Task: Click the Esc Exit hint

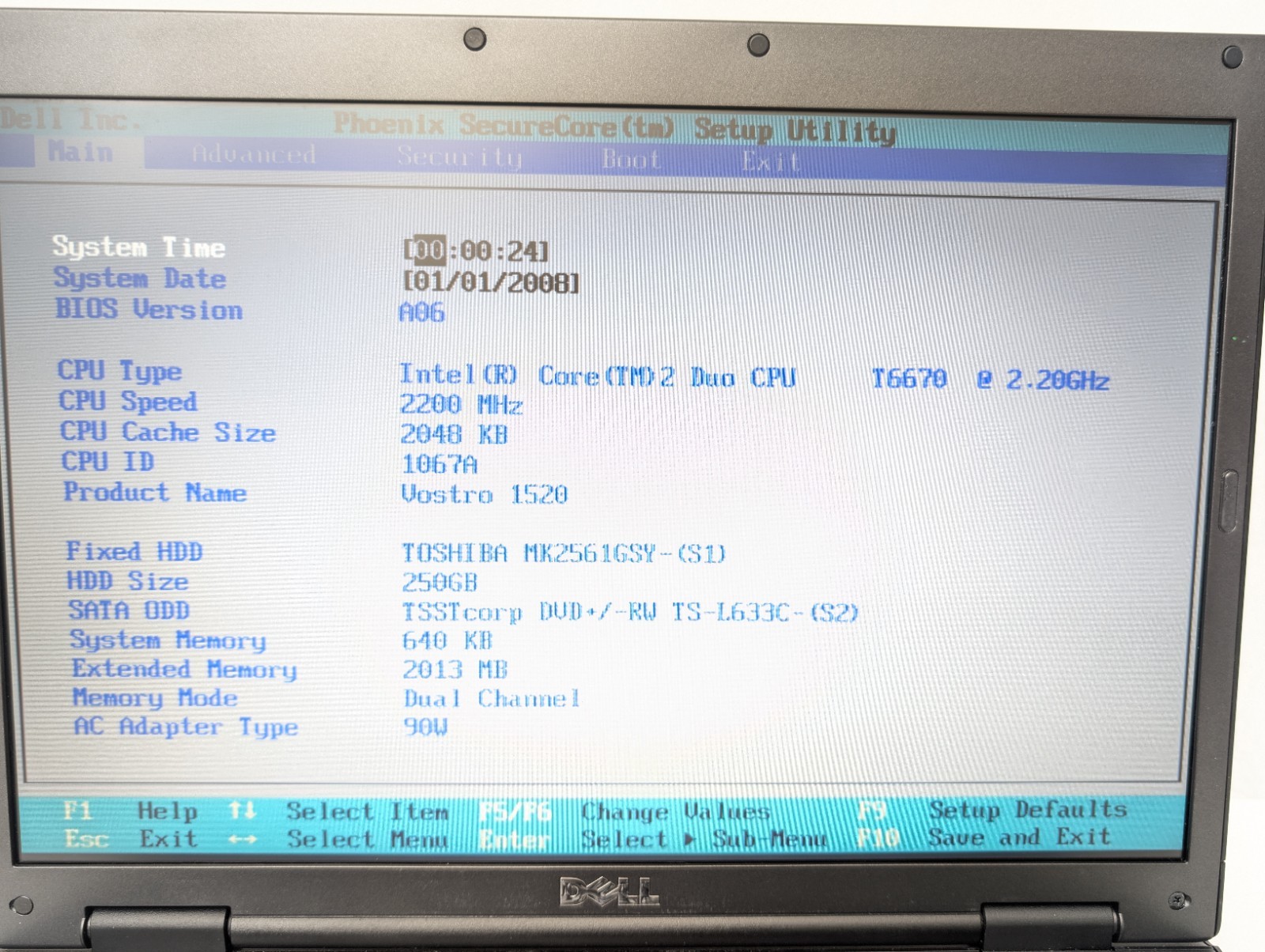Action: click(x=131, y=838)
